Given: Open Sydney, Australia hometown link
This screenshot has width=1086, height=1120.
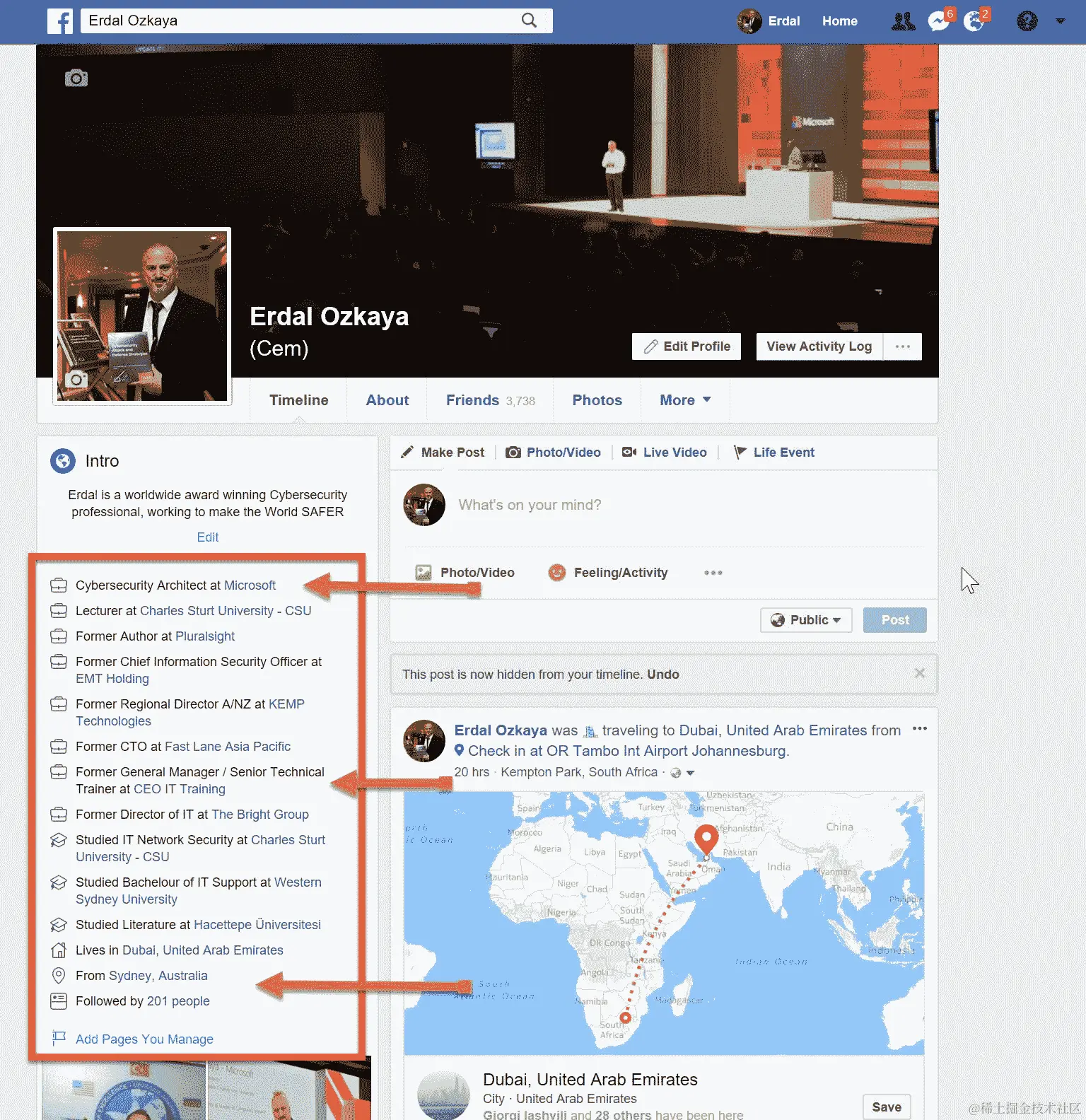Looking at the screenshot, I should coord(158,976).
